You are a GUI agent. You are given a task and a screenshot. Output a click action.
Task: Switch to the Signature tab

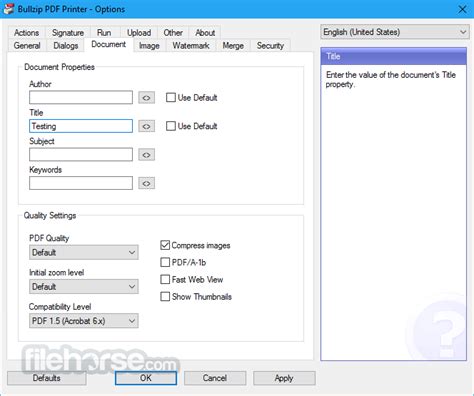click(x=68, y=33)
